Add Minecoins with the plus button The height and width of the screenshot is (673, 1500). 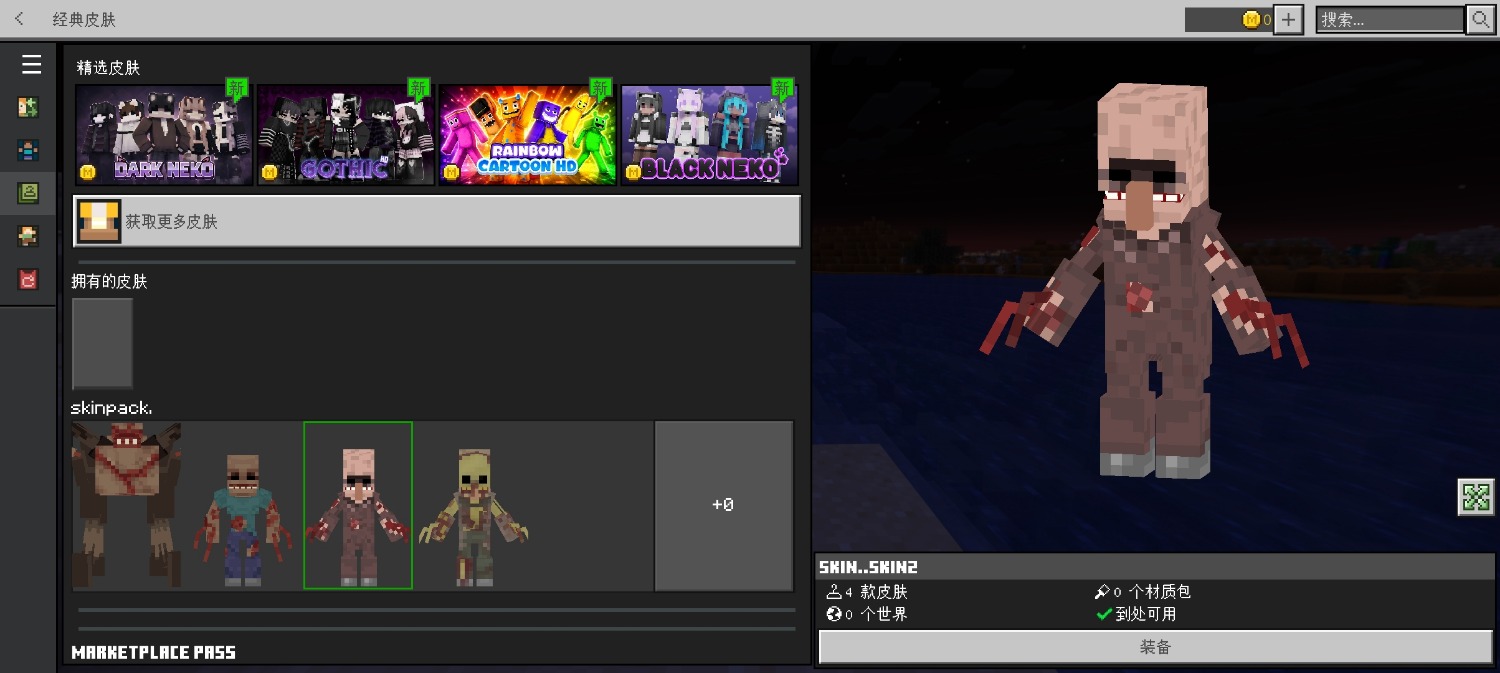1289,19
